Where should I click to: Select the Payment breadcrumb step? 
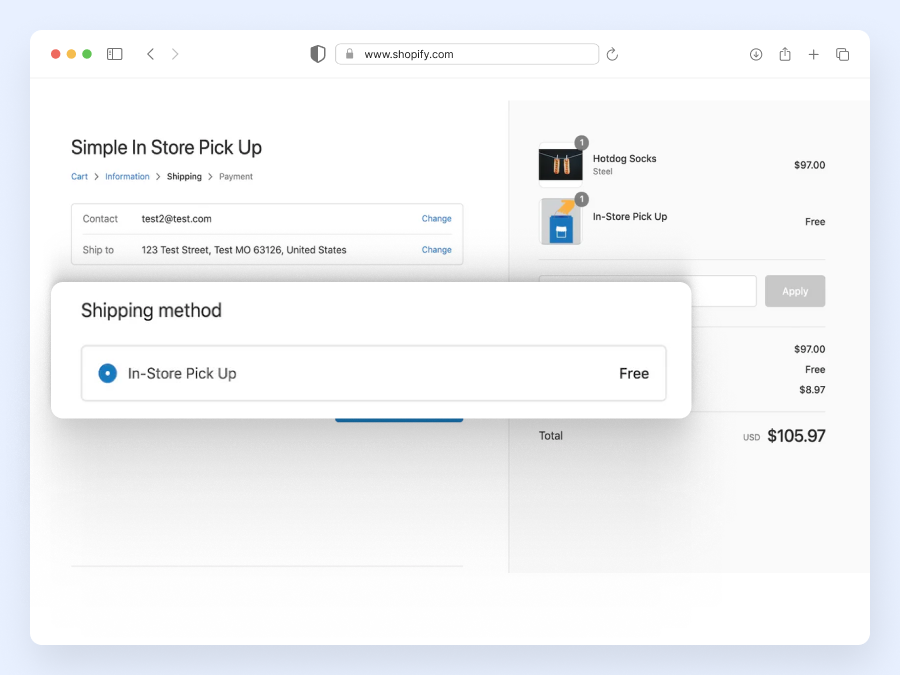(x=236, y=177)
